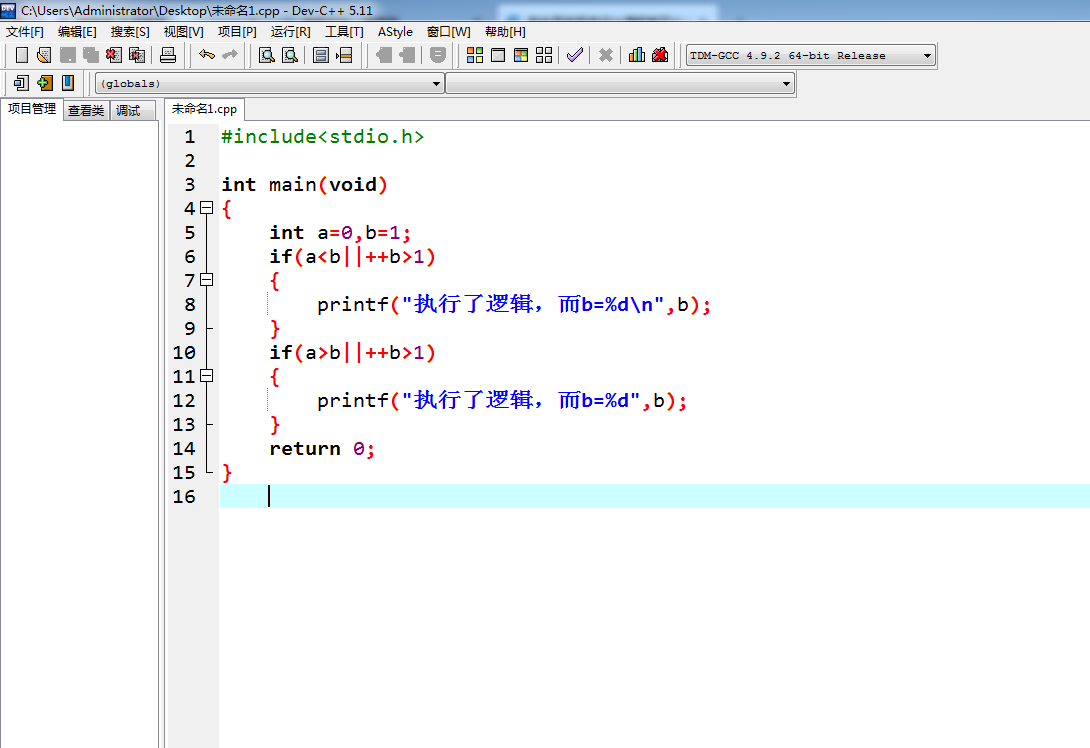Image resolution: width=1090 pixels, height=748 pixels.
Task: Switch to the 项目管理 tab
Action: (32, 109)
